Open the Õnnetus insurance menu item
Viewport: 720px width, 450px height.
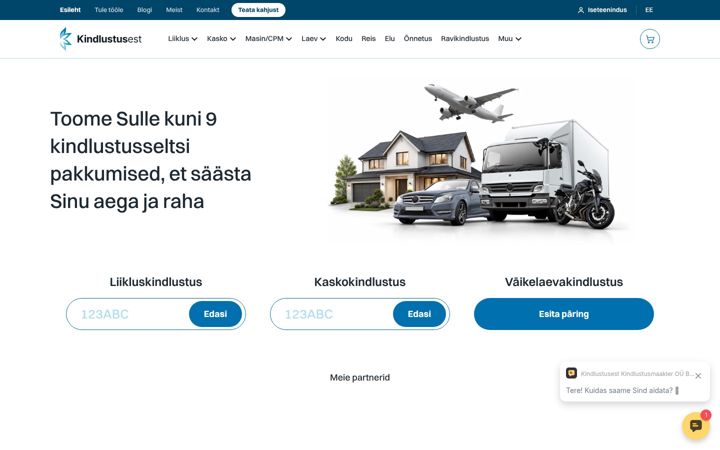pos(417,39)
